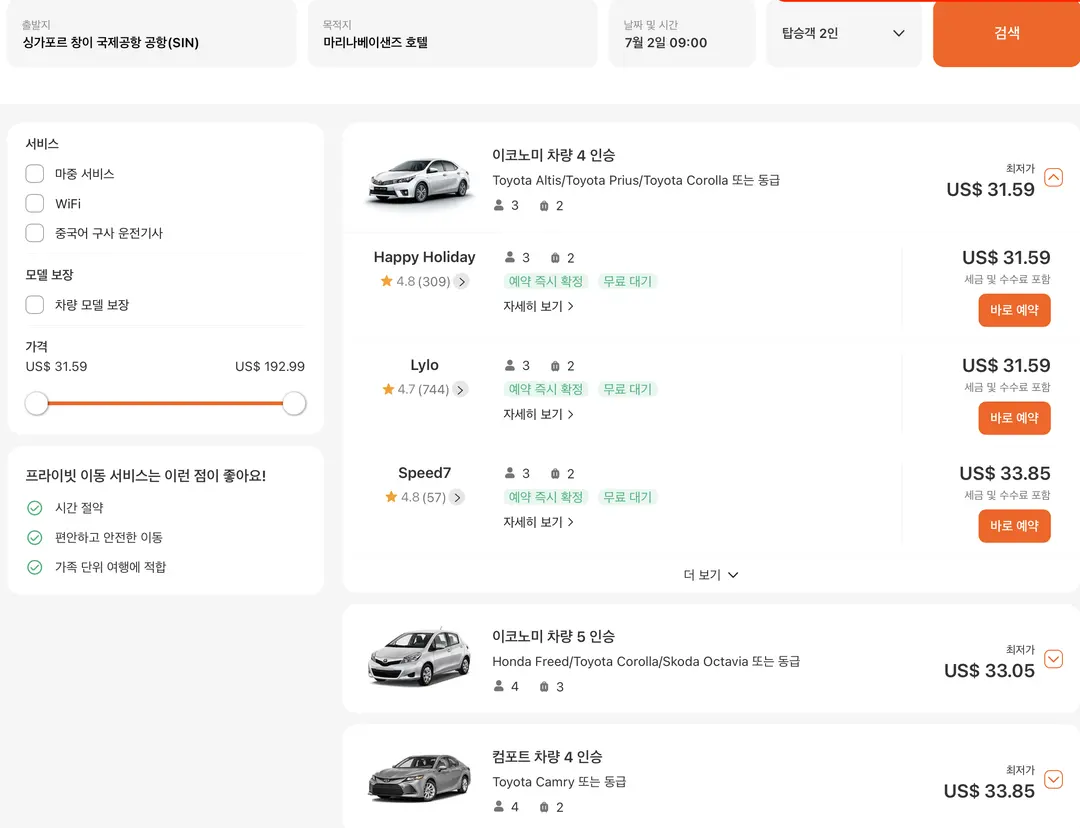1080x828 pixels.
Task: Open Speed7 rating details arrow
Action: tap(457, 497)
